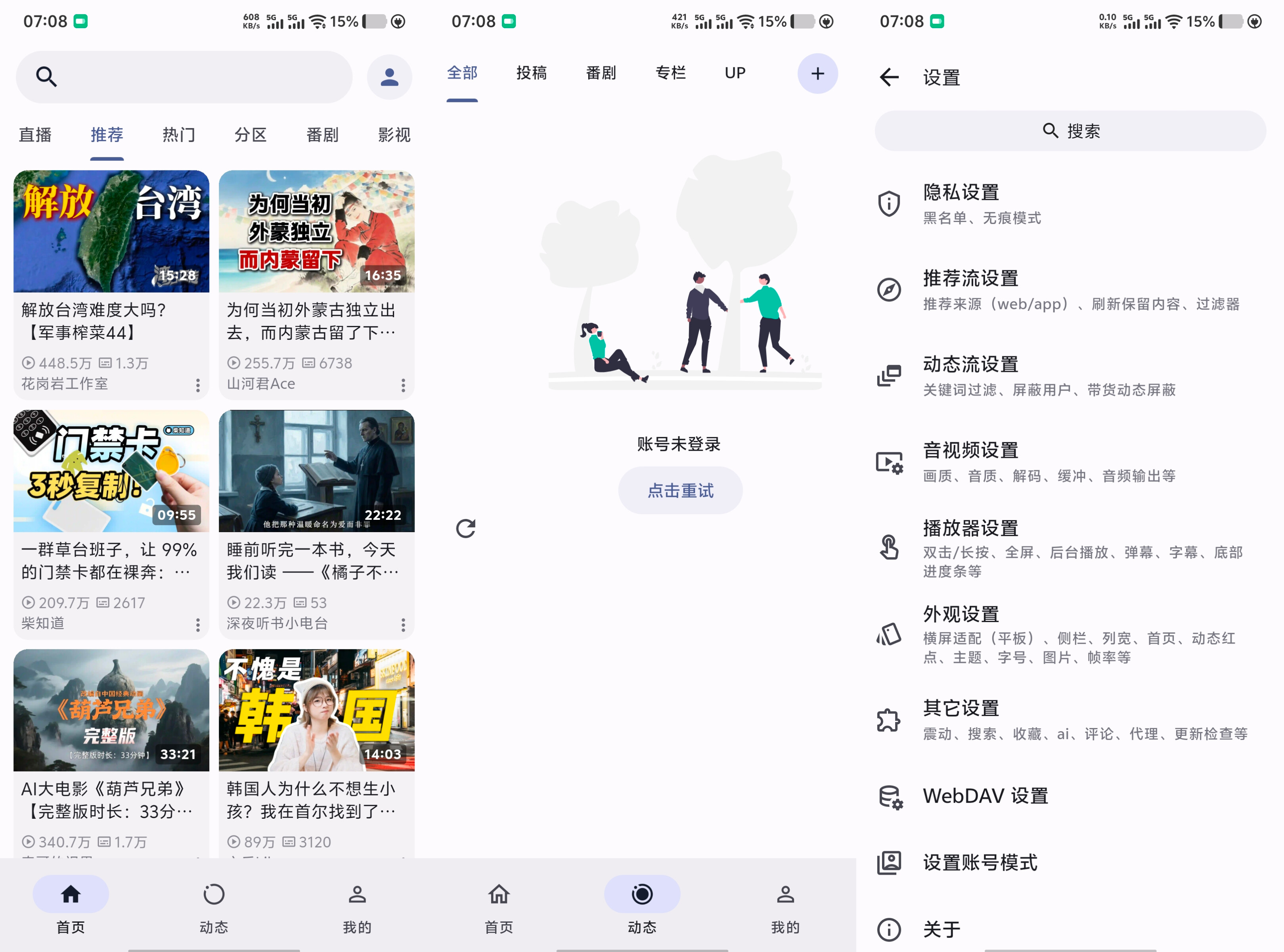Image resolution: width=1284 pixels, height=952 pixels.
Task: Tap the refresh icon on the dynamics page
Action: click(467, 528)
